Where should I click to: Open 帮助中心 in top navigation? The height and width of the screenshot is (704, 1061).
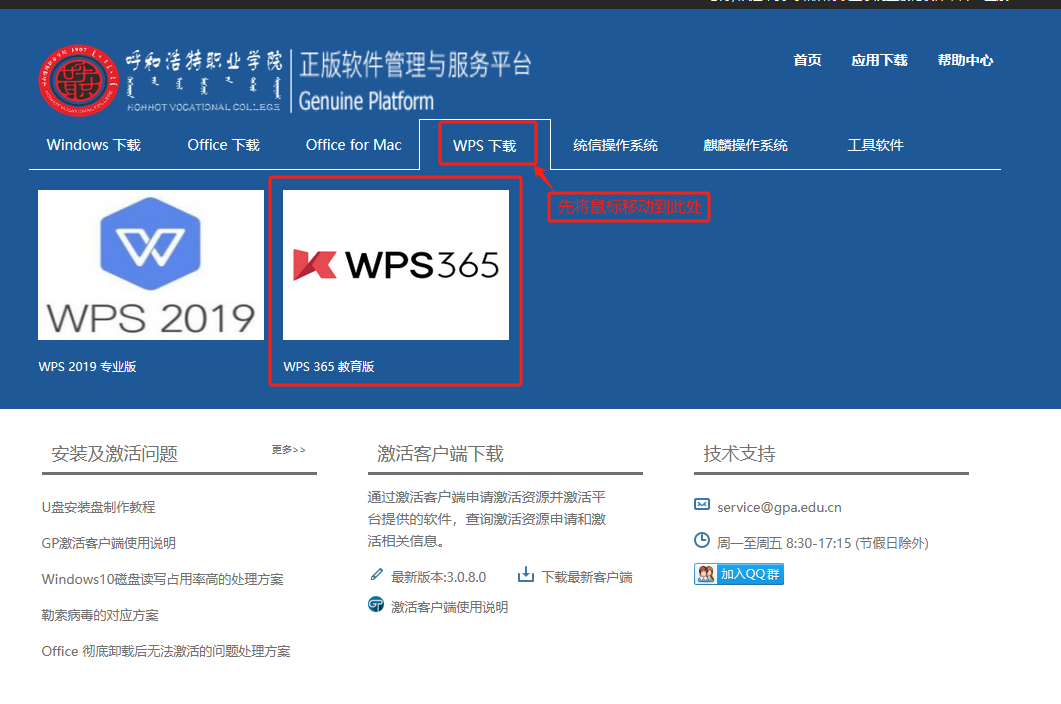(x=965, y=60)
